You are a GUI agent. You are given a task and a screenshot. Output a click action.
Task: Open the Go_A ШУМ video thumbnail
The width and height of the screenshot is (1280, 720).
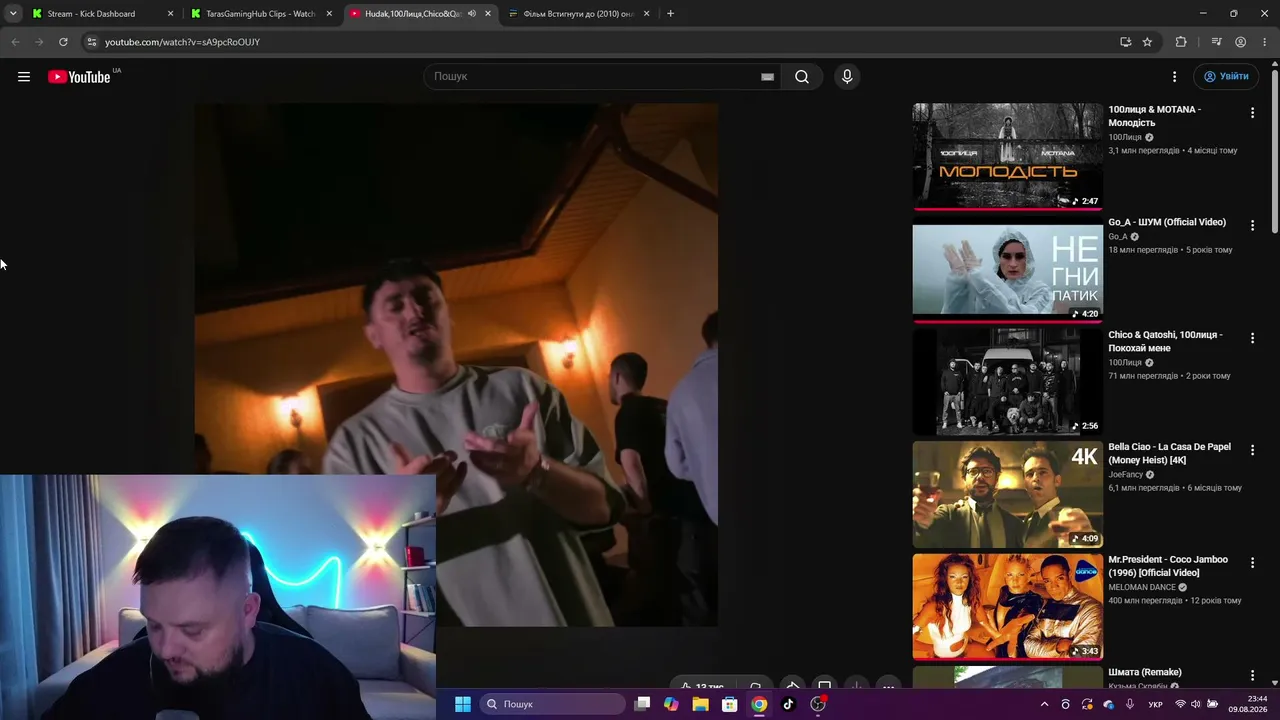pyautogui.click(x=1007, y=269)
